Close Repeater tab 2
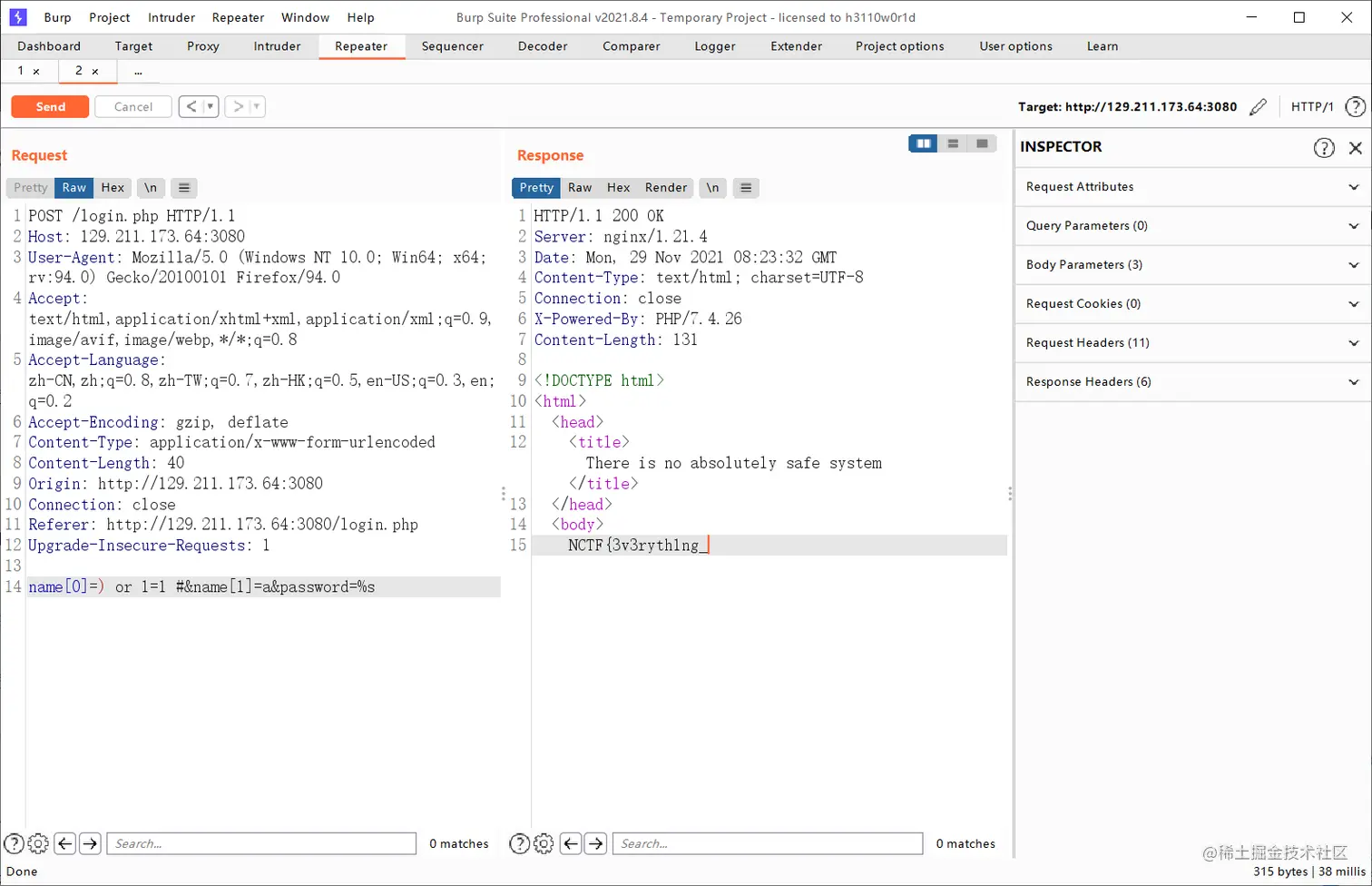Viewport: 1372px width, 886px height. tap(94, 72)
